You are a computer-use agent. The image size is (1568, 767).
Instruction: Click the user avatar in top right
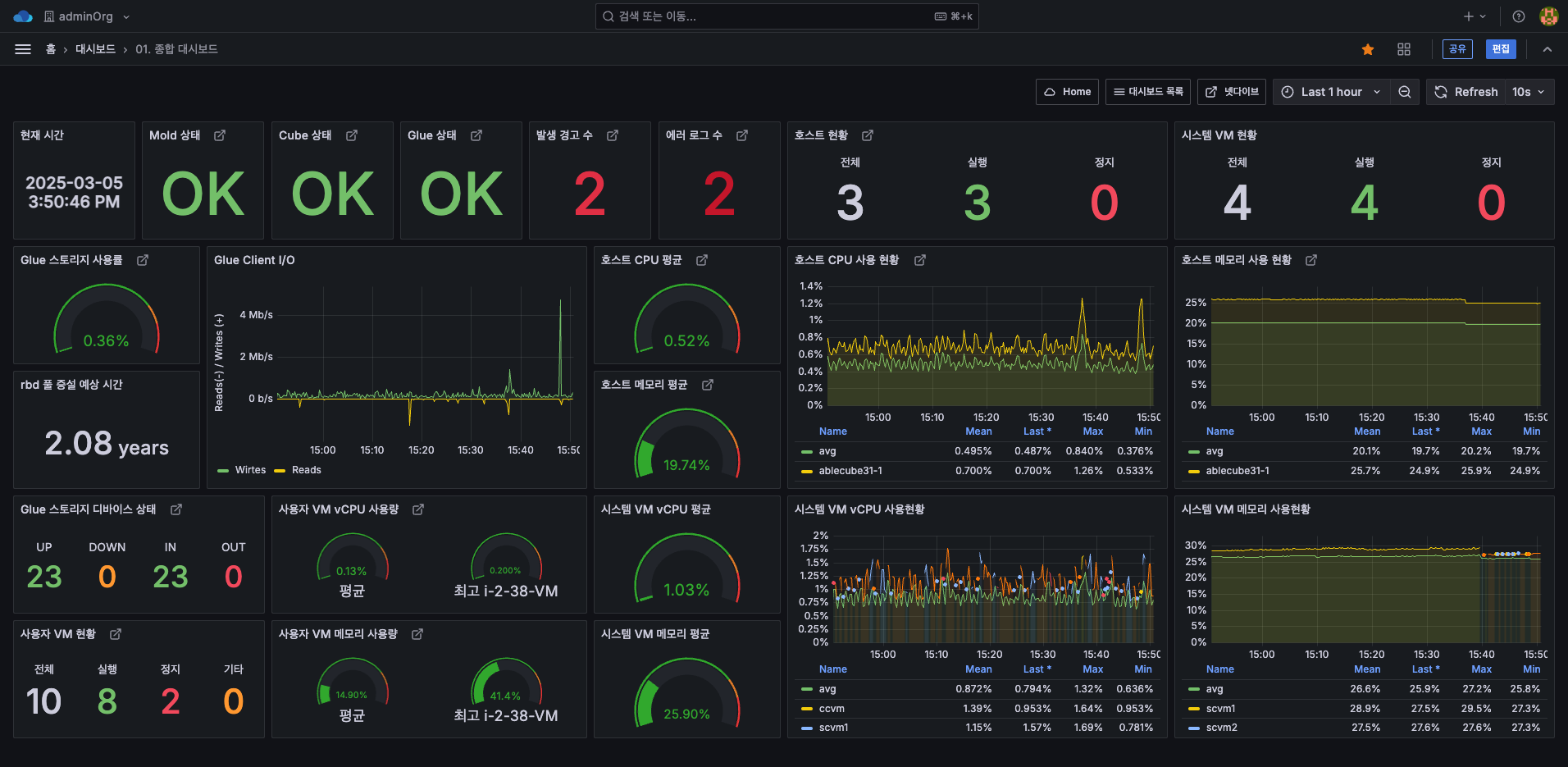[1548, 16]
